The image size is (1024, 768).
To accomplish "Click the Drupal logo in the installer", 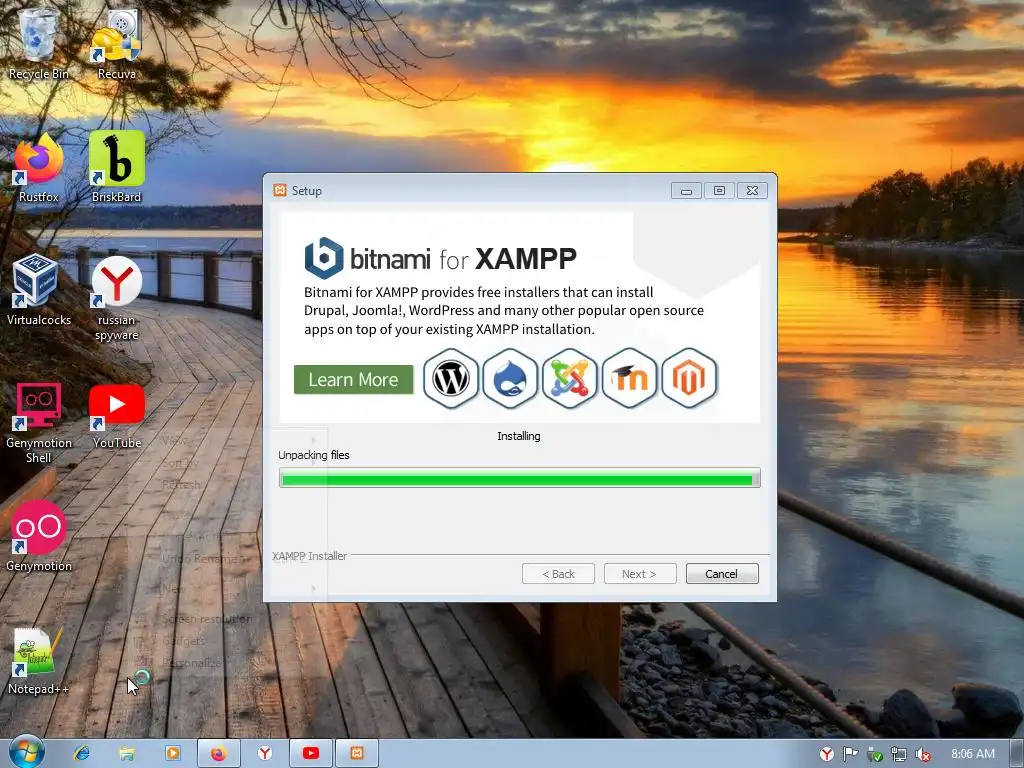I will click(x=510, y=378).
